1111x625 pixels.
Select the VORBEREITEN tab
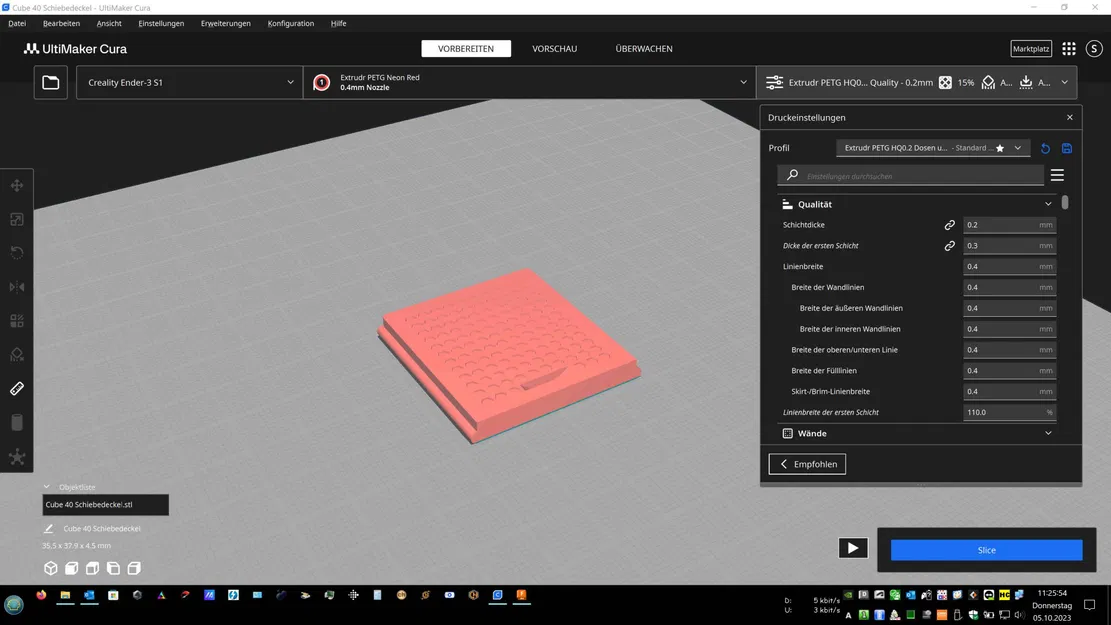point(466,48)
